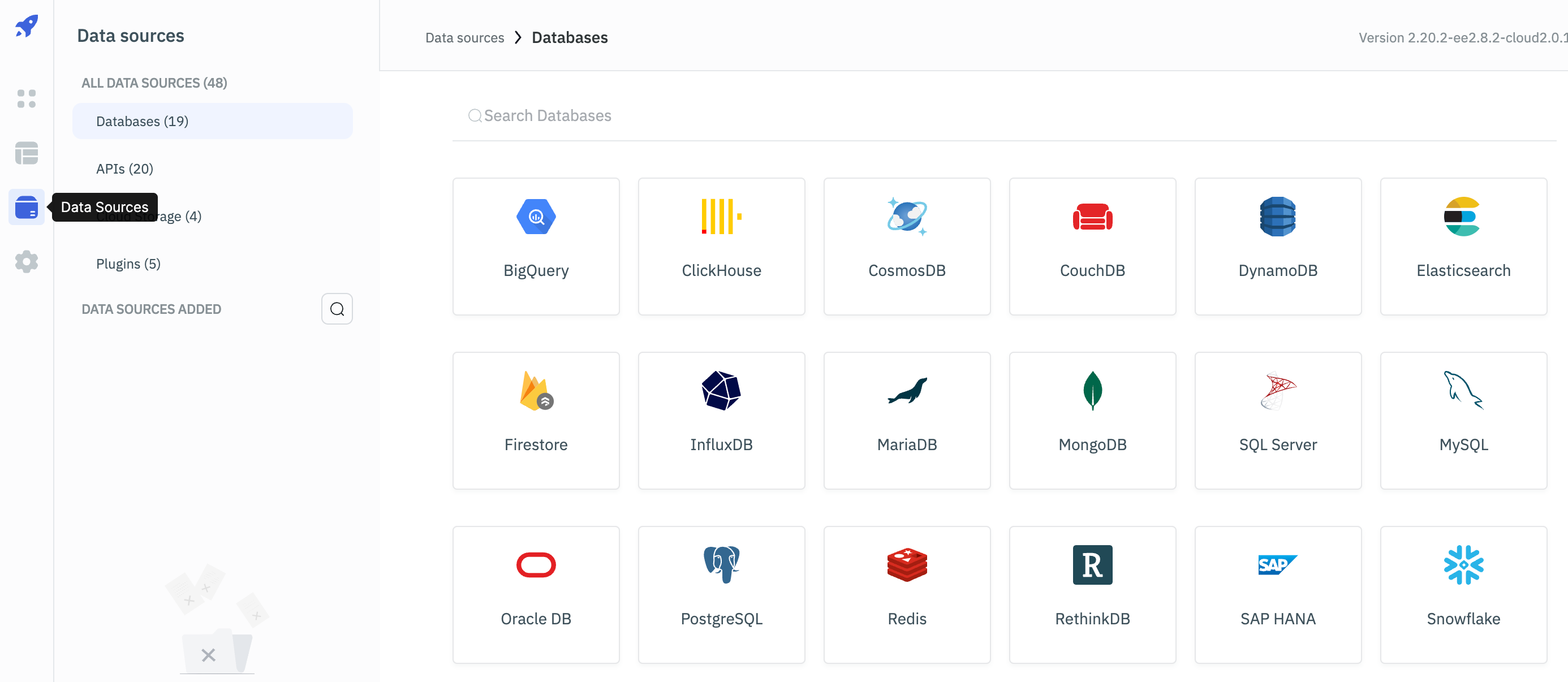Viewport: 1568px width, 682px height.
Task: Select the Data Sources sidebar icon
Action: (x=26, y=208)
